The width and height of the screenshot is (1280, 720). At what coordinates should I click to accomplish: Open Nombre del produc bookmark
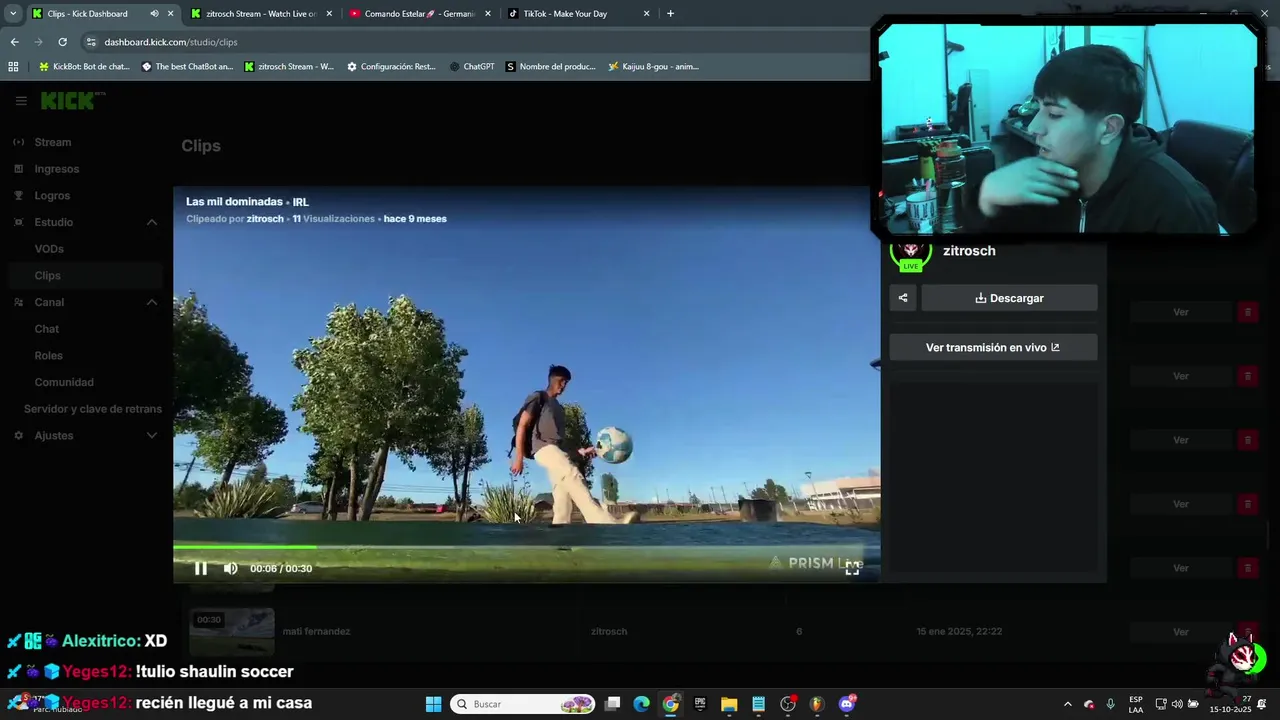click(x=551, y=67)
